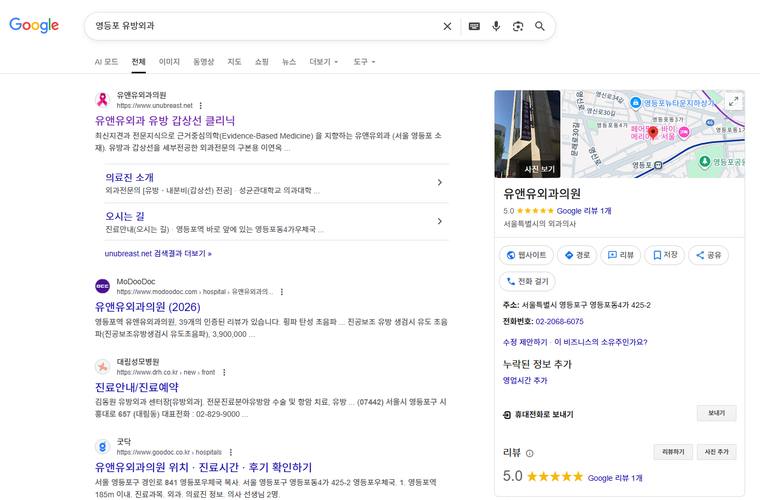Click the 굿닥 favicon

coord(102,447)
